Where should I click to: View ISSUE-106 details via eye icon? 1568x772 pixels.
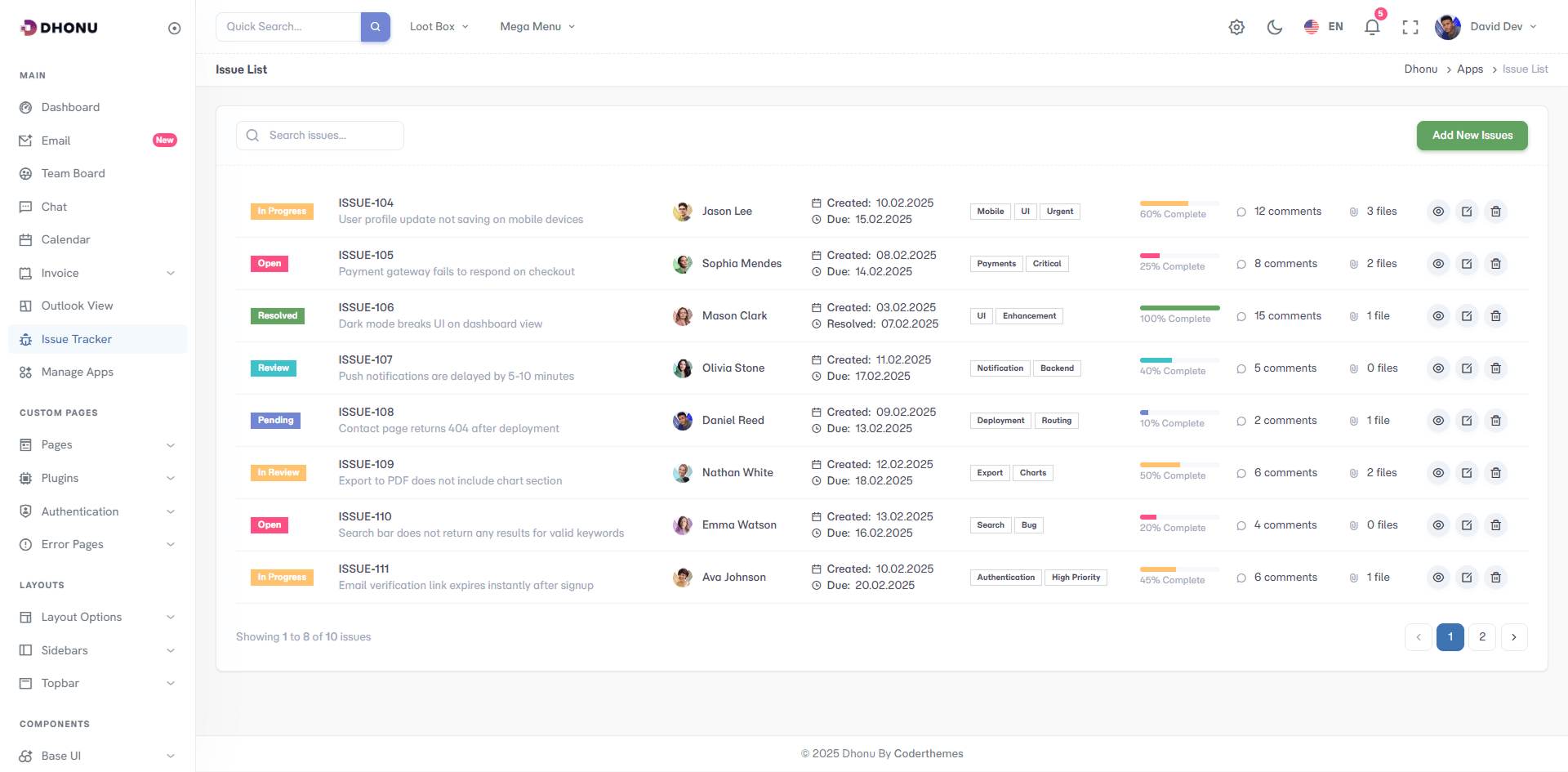pyautogui.click(x=1438, y=316)
